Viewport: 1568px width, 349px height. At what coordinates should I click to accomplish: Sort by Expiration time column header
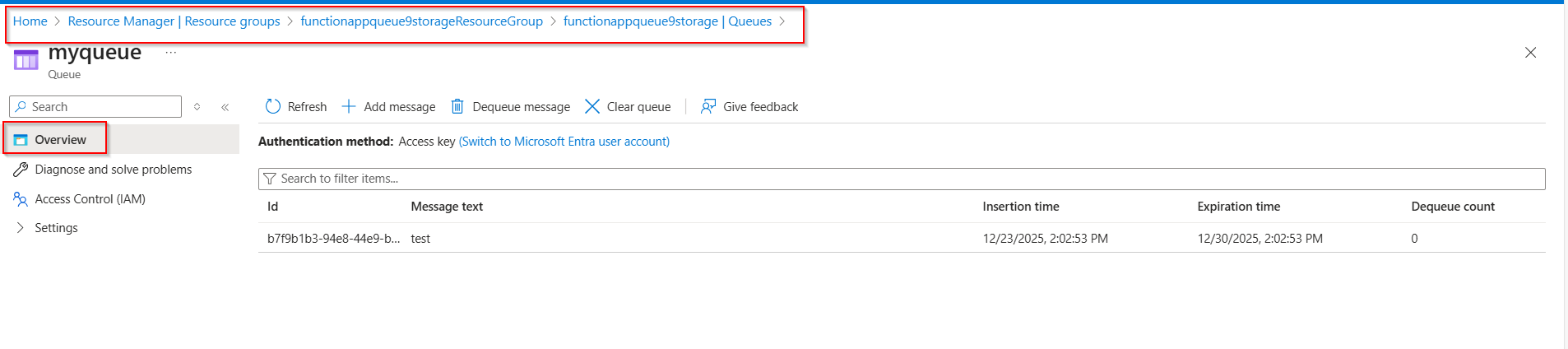click(1239, 207)
